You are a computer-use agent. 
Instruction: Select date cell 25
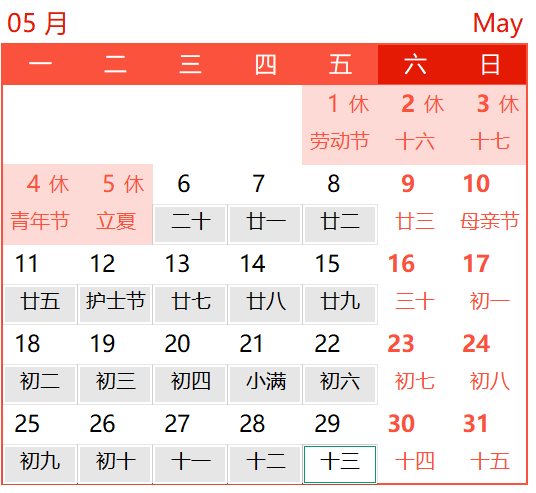point(40,424)
